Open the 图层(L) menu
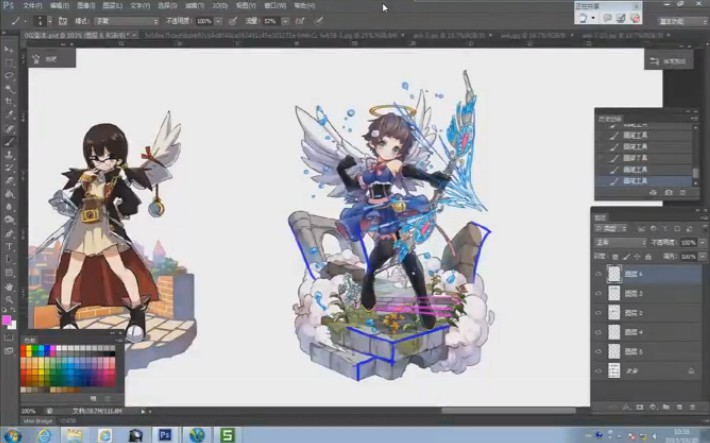 [112, 6]
